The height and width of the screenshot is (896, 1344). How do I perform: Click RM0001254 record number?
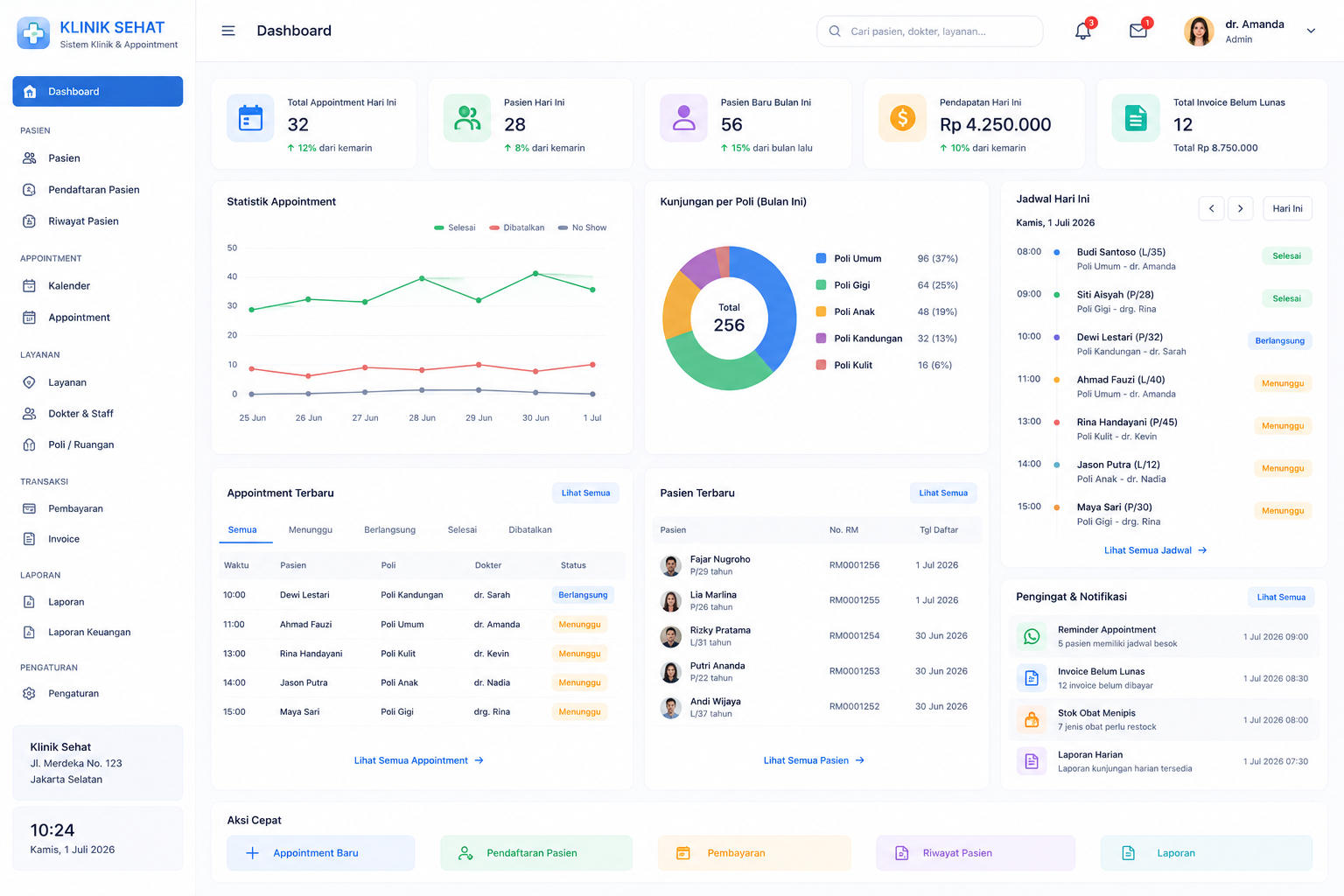(854, 635)
